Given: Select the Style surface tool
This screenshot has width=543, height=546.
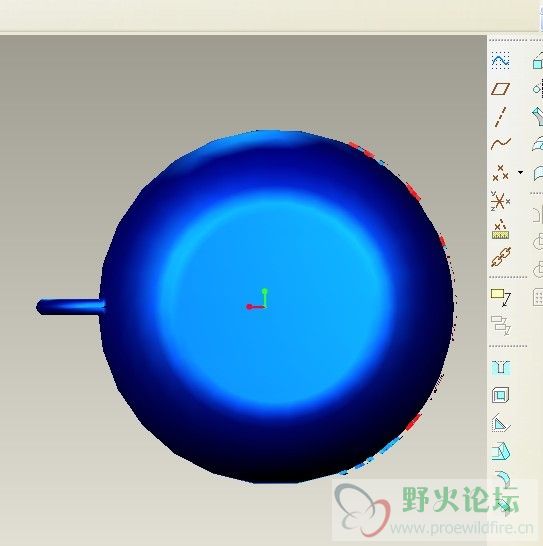Looking at the screenshot, I should tap(538, 173).
